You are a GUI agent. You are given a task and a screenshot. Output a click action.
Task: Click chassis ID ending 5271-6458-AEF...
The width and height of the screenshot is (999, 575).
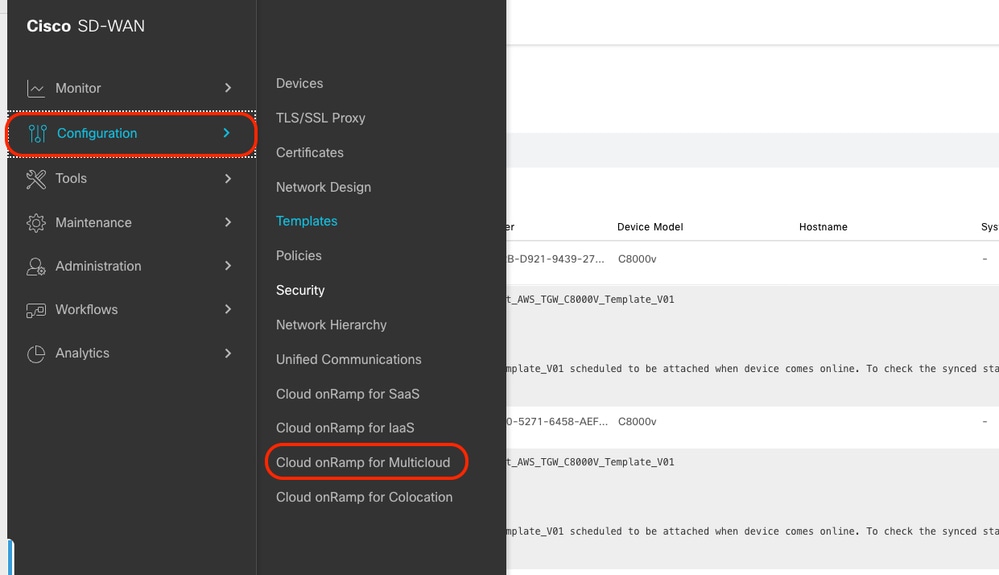557,422
